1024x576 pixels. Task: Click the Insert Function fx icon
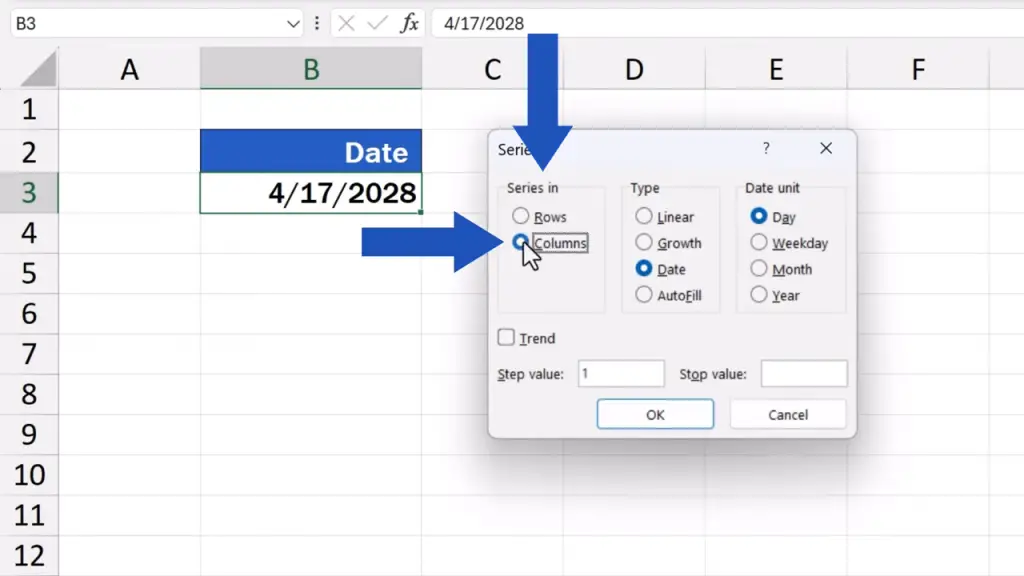pyautogui.click(x=409, y=24)
